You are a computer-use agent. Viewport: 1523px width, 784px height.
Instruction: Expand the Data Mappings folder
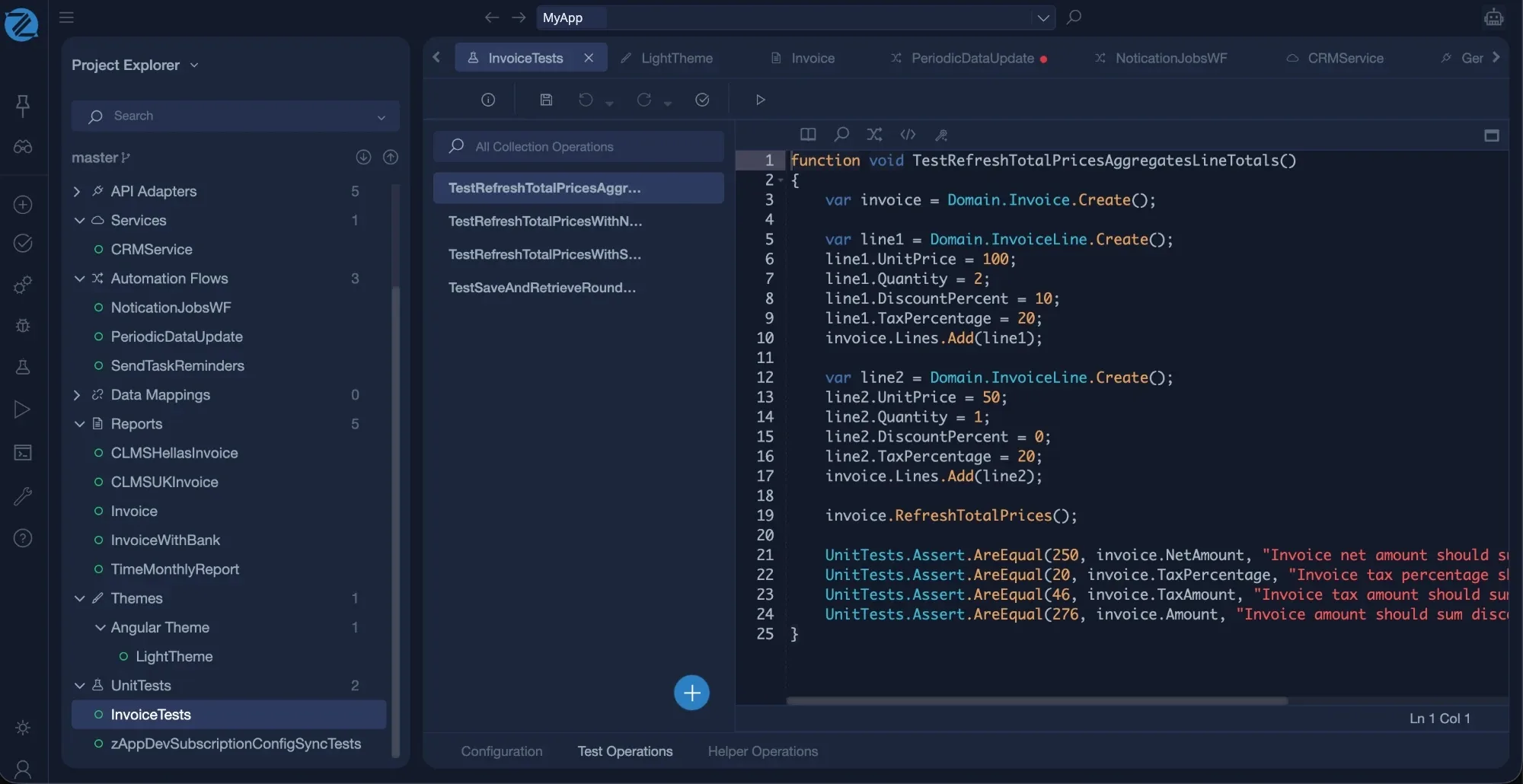pyautogui.click(x=77, y=394)
